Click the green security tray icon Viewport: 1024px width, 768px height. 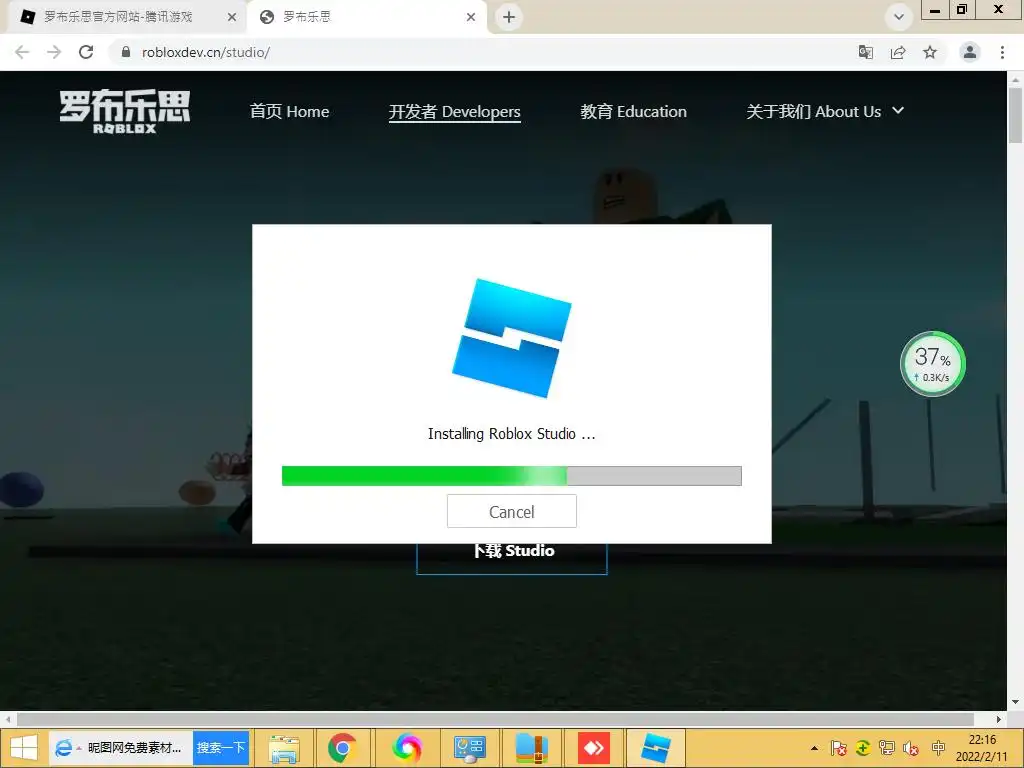tap(863, 748)
